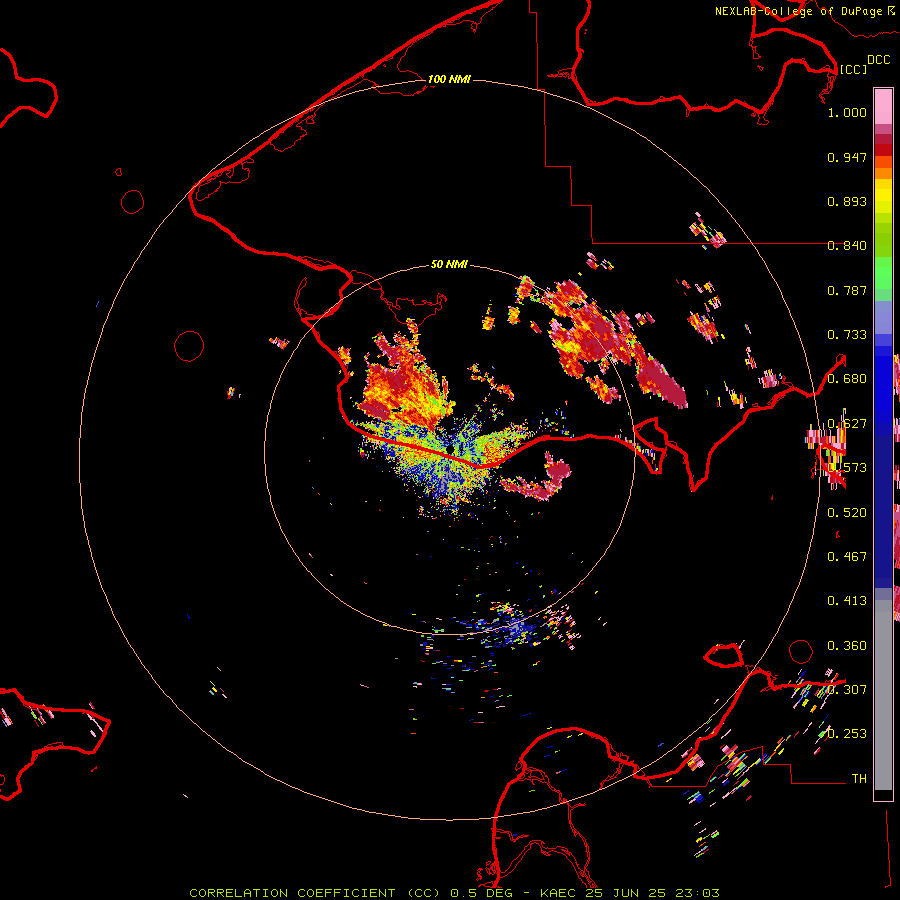Click the CORRELATION COEFFICIENT (CC) caption text
900x900 pixels.
[315, 893]
